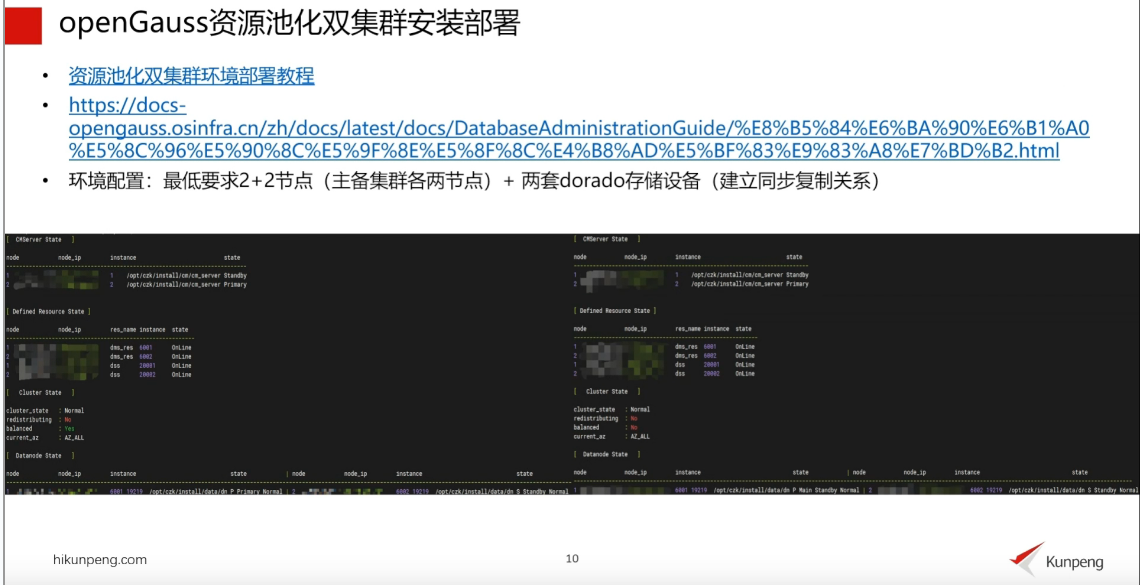Image resolution: width=1140 pixels, height=585 pixels.
Task: Click the slide page number 10
Action: pyautogui.click(x=572, y=559)
